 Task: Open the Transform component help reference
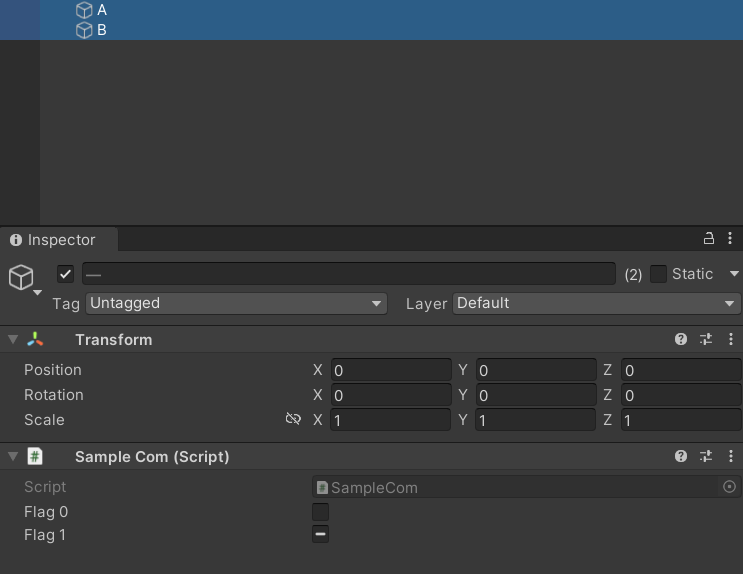pos(681,340)
